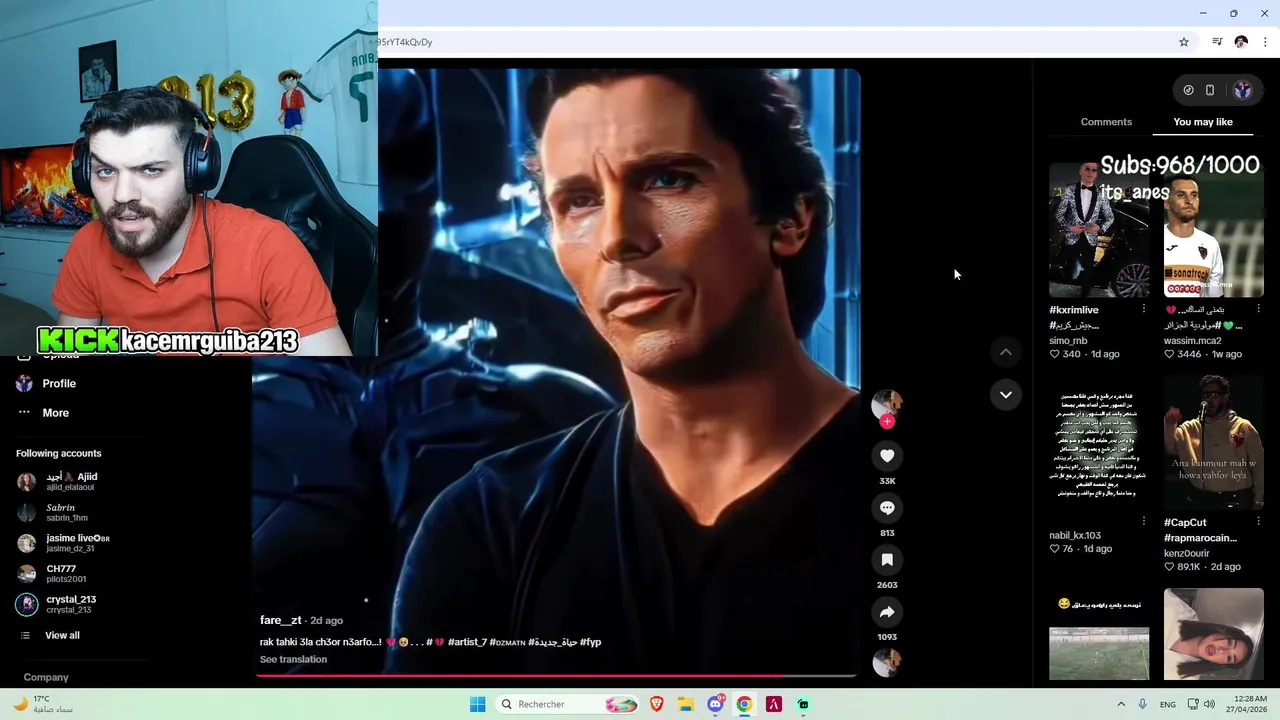
Task: Click the #fyp hashtag in the caption
Action: point(590,642)
